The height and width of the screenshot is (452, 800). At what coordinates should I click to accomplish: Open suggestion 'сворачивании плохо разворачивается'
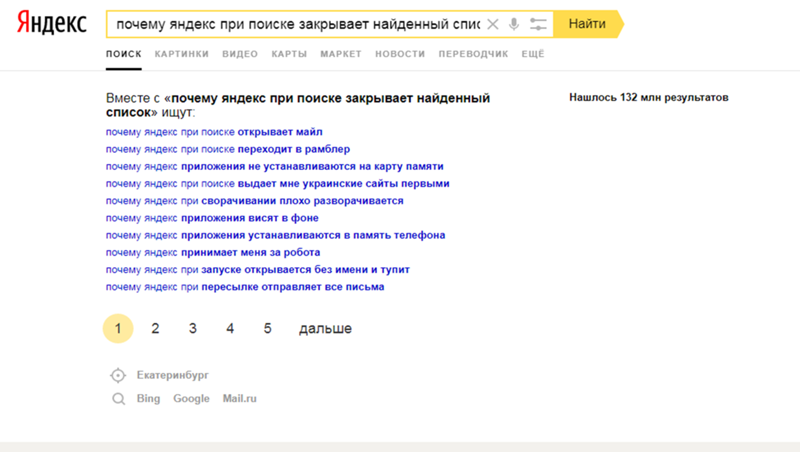pyautogui.click(x=255, y=201)
